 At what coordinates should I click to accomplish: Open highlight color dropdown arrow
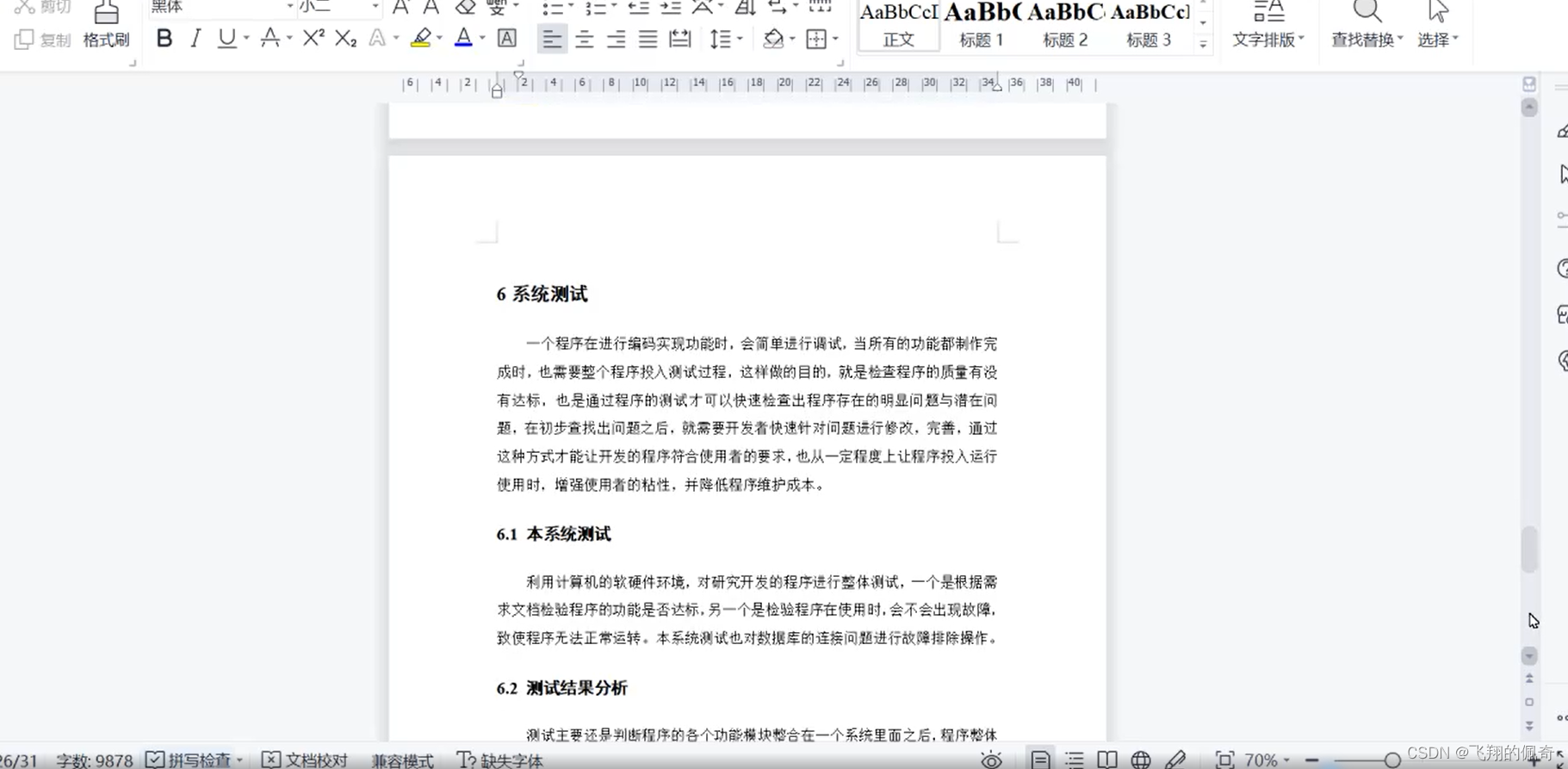(439, 39)
